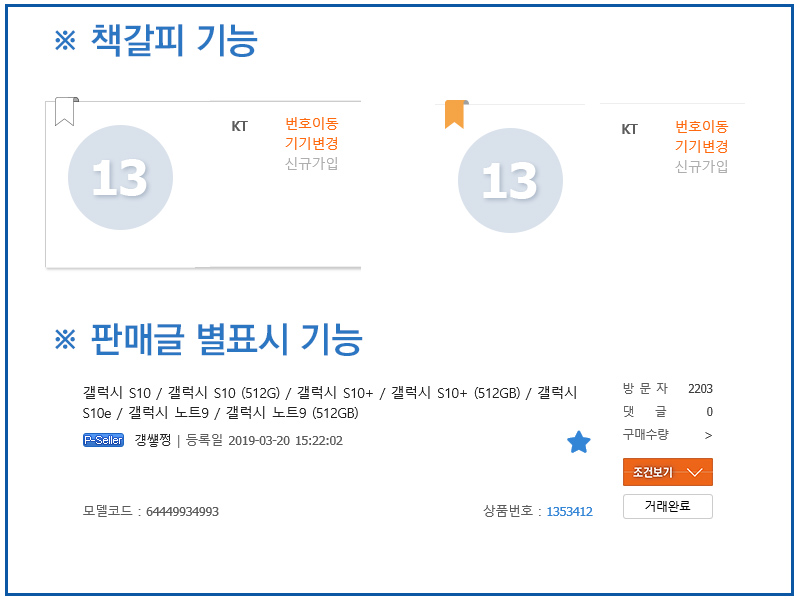This screenshot has height=604, width=800.
Task: Click the blue star icon on the listing
Action: (x=578, y=442)
